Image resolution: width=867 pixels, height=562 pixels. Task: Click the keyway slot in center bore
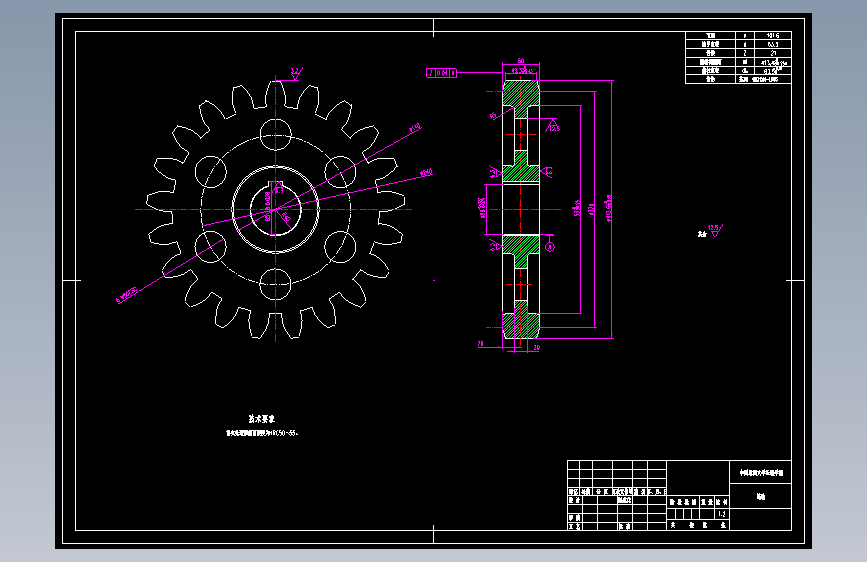pos(275,186)
